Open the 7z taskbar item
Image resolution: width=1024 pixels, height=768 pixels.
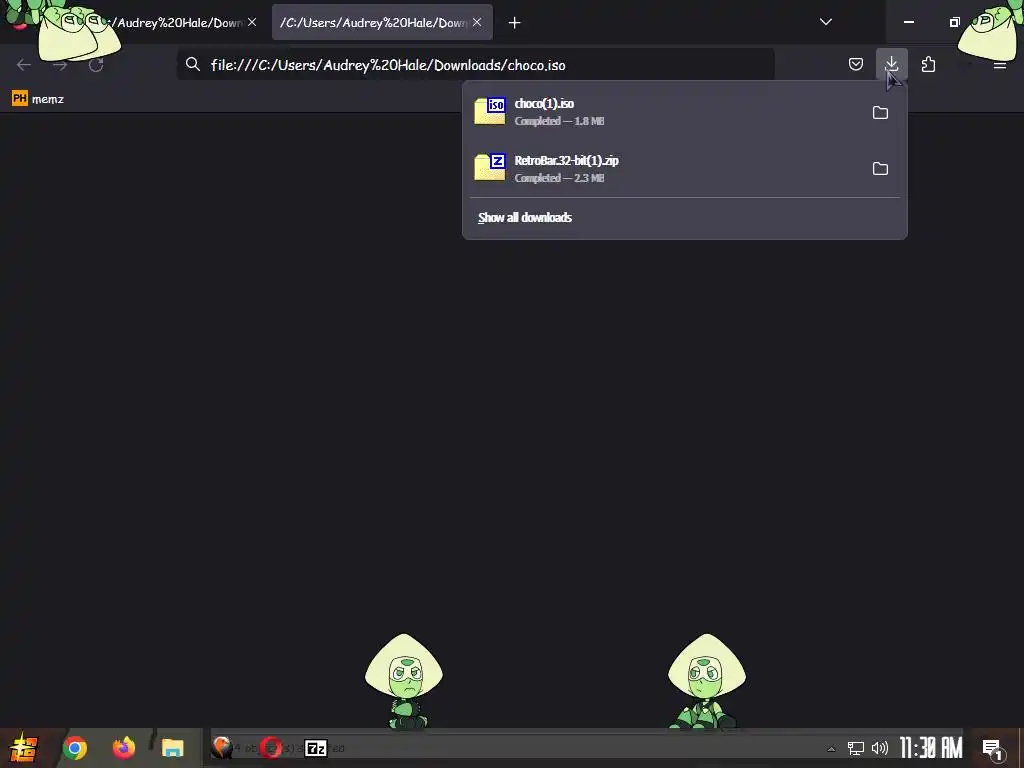pyautogui.click(x=316, y=748)
